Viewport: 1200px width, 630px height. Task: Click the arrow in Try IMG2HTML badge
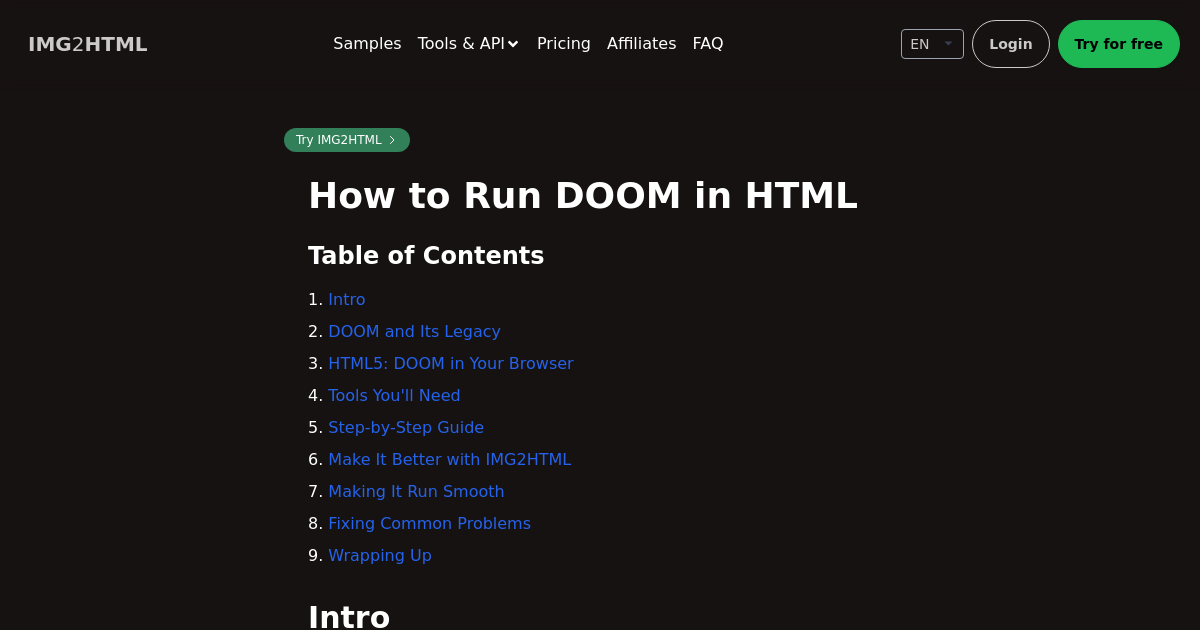coord(392,140)
